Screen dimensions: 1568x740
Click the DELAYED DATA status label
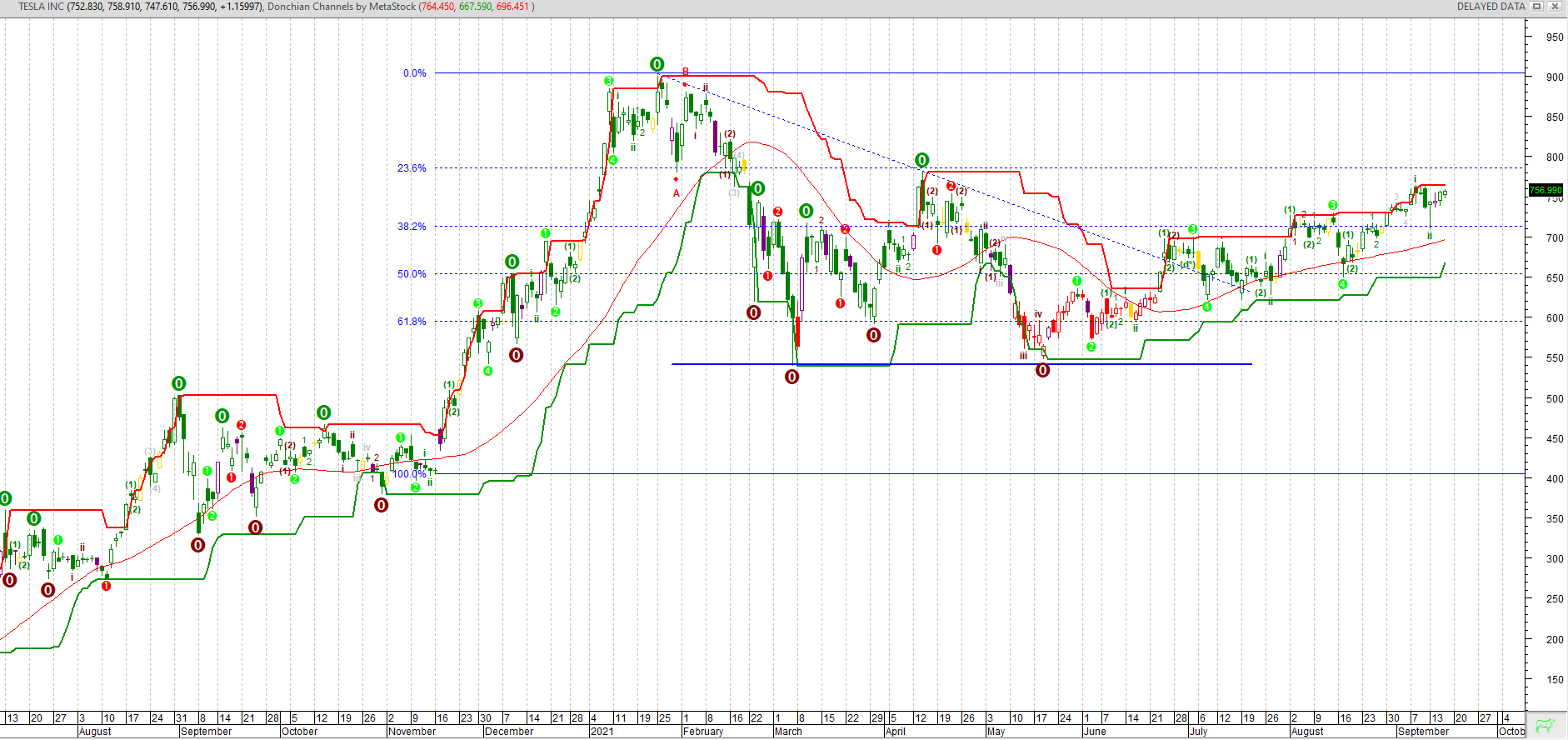click(1491, 7)
